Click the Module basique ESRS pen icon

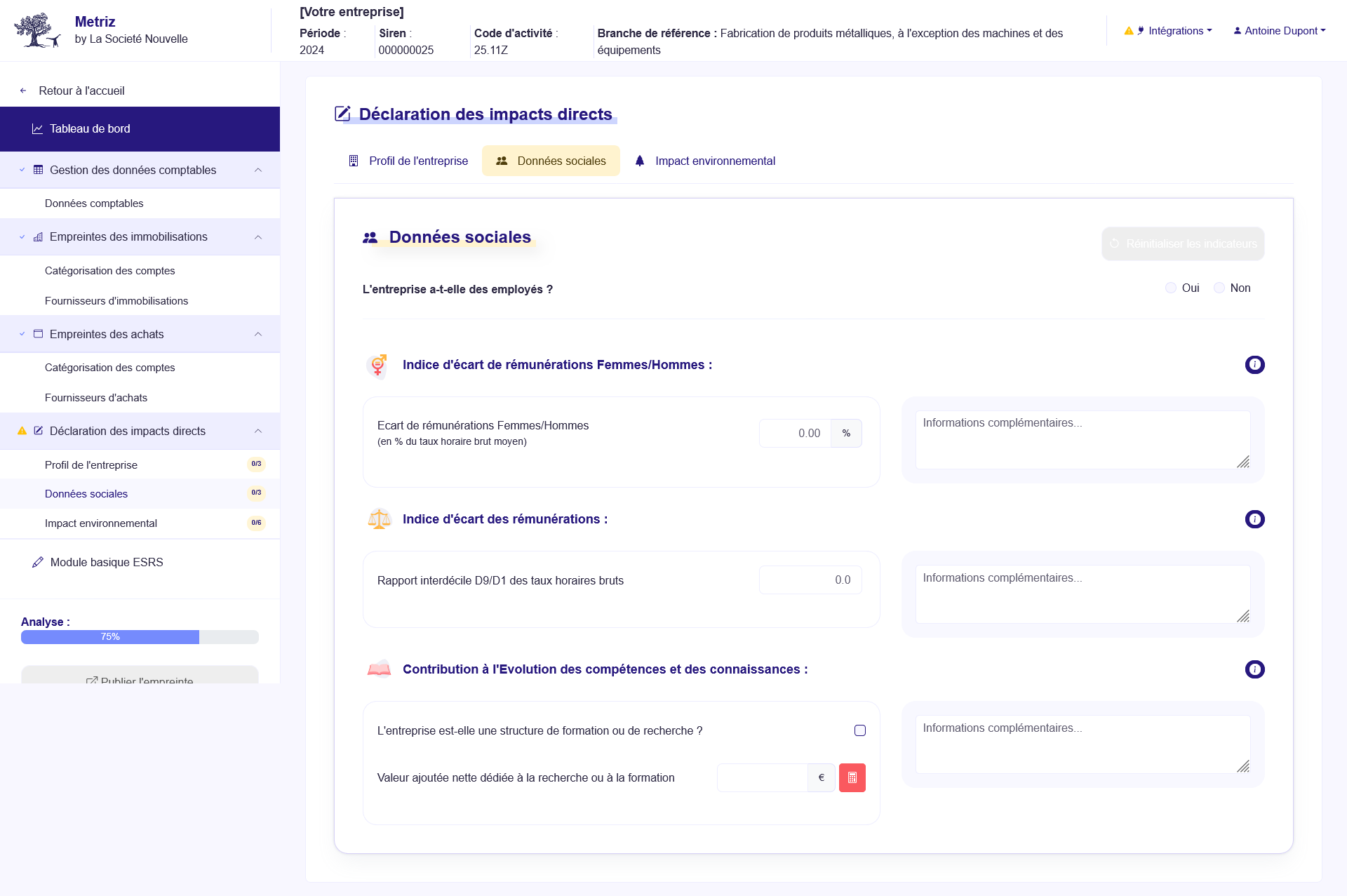coord(38,562)
